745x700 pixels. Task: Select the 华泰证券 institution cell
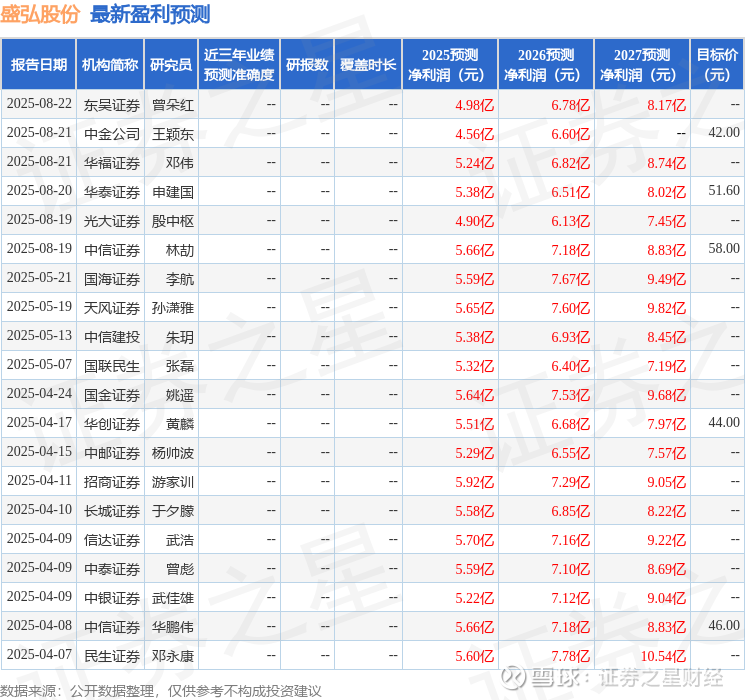[x=112, y=192]
